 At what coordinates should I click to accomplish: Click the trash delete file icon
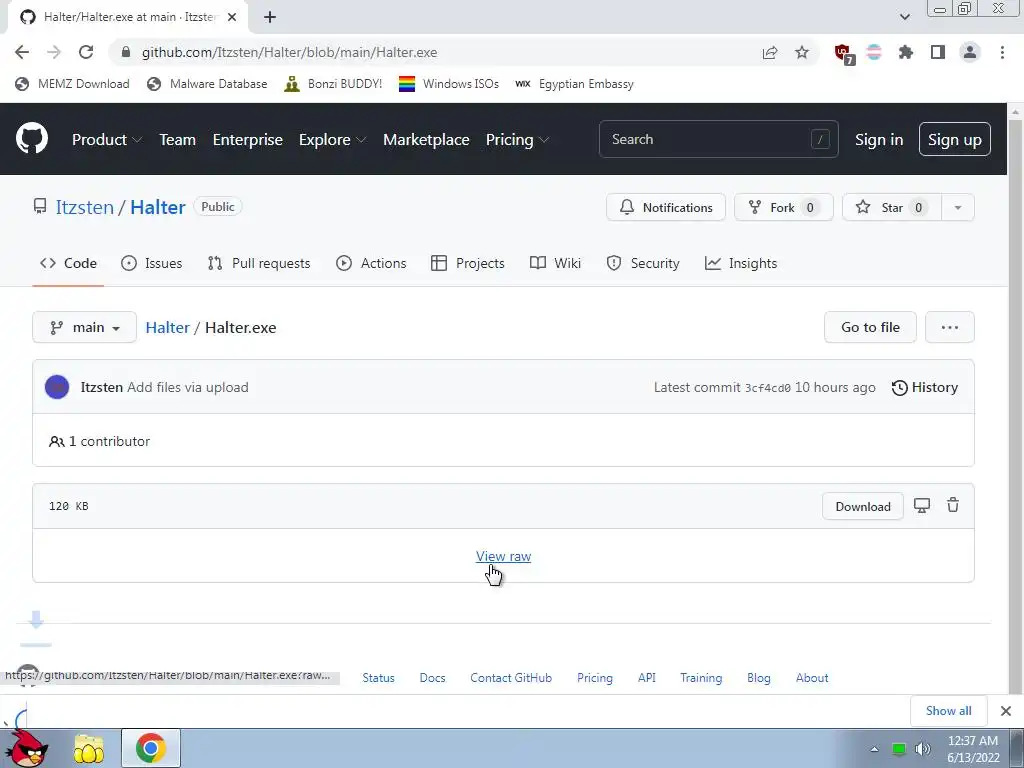pos(953,505)
